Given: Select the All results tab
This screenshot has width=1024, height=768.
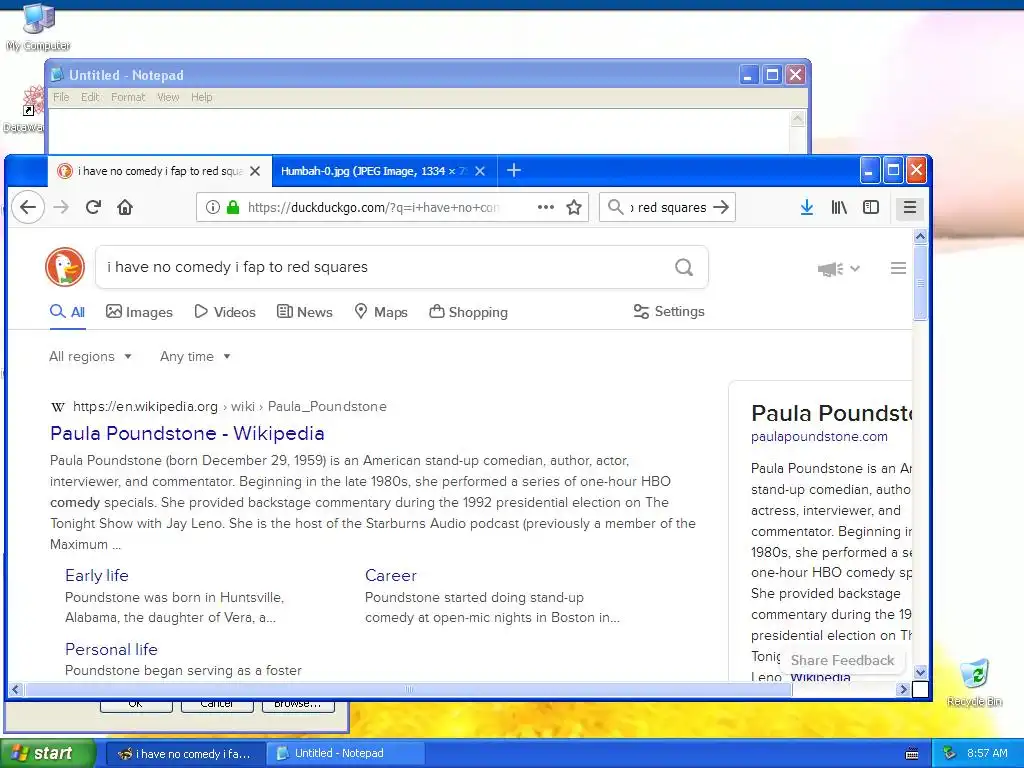Looking at the screenshot, I should [x=67, y=312].
